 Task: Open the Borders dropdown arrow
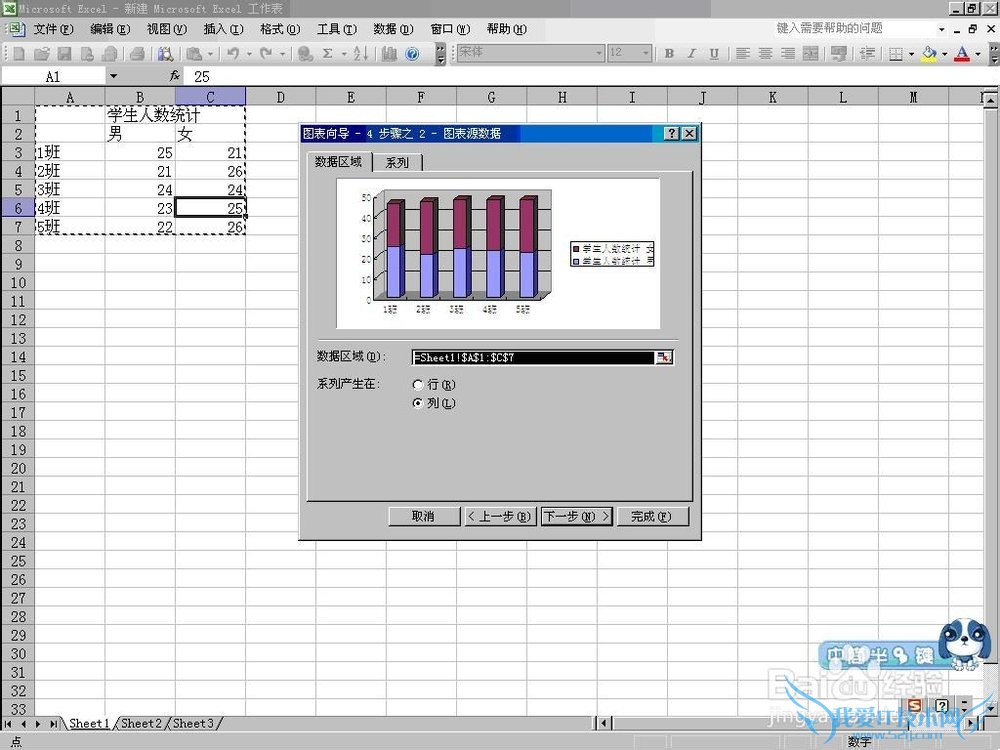coord(911,54)
